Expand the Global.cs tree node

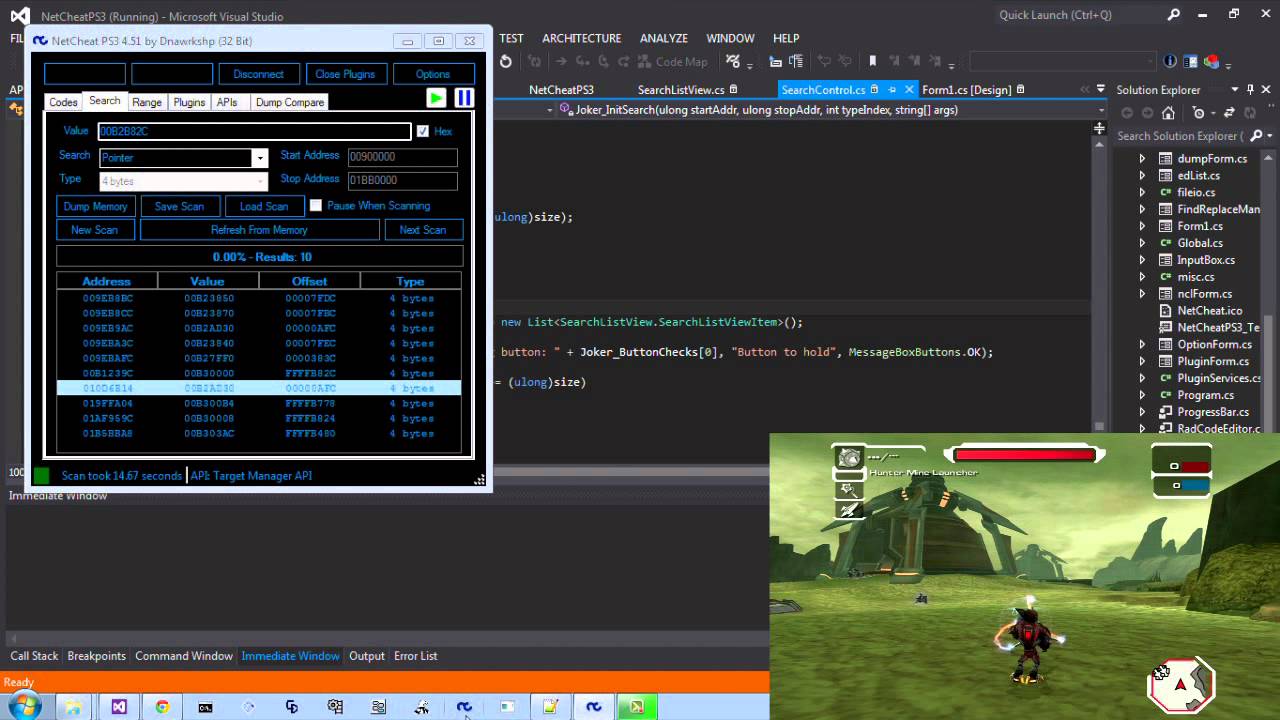point(1142,243)
